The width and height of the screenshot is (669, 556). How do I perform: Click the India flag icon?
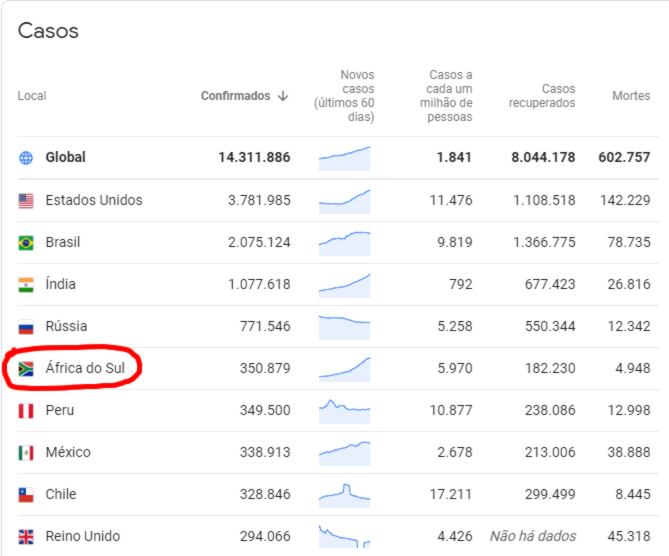[x=26, y=284]
